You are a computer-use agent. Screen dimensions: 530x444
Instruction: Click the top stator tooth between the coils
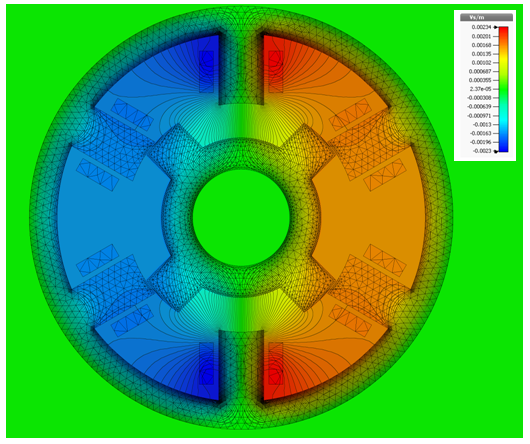coord(241,68)
